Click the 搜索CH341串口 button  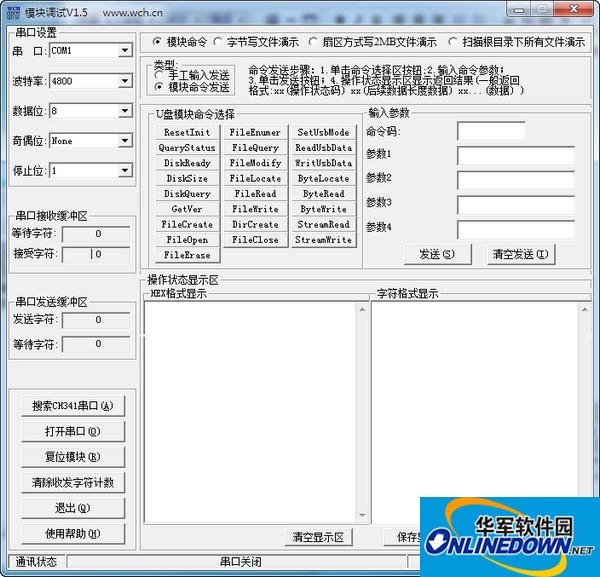[x=73, y=406]
